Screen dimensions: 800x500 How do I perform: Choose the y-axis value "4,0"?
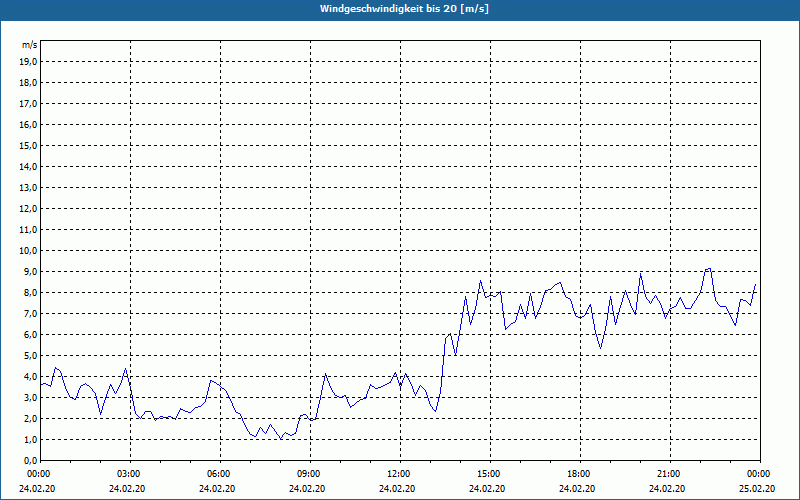click(30, 377)
